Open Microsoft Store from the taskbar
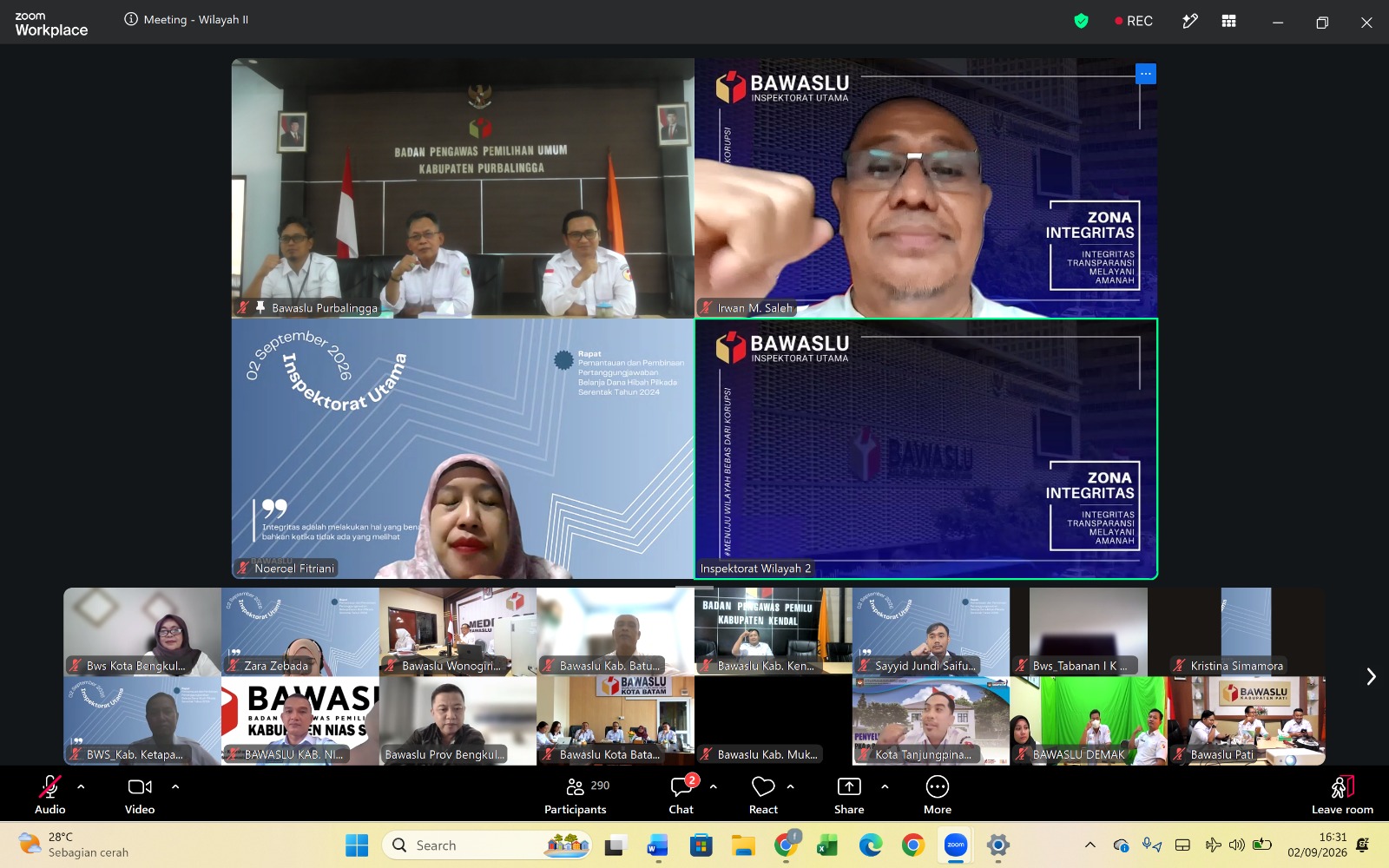The image size is (1389, 868). point(701,845)
